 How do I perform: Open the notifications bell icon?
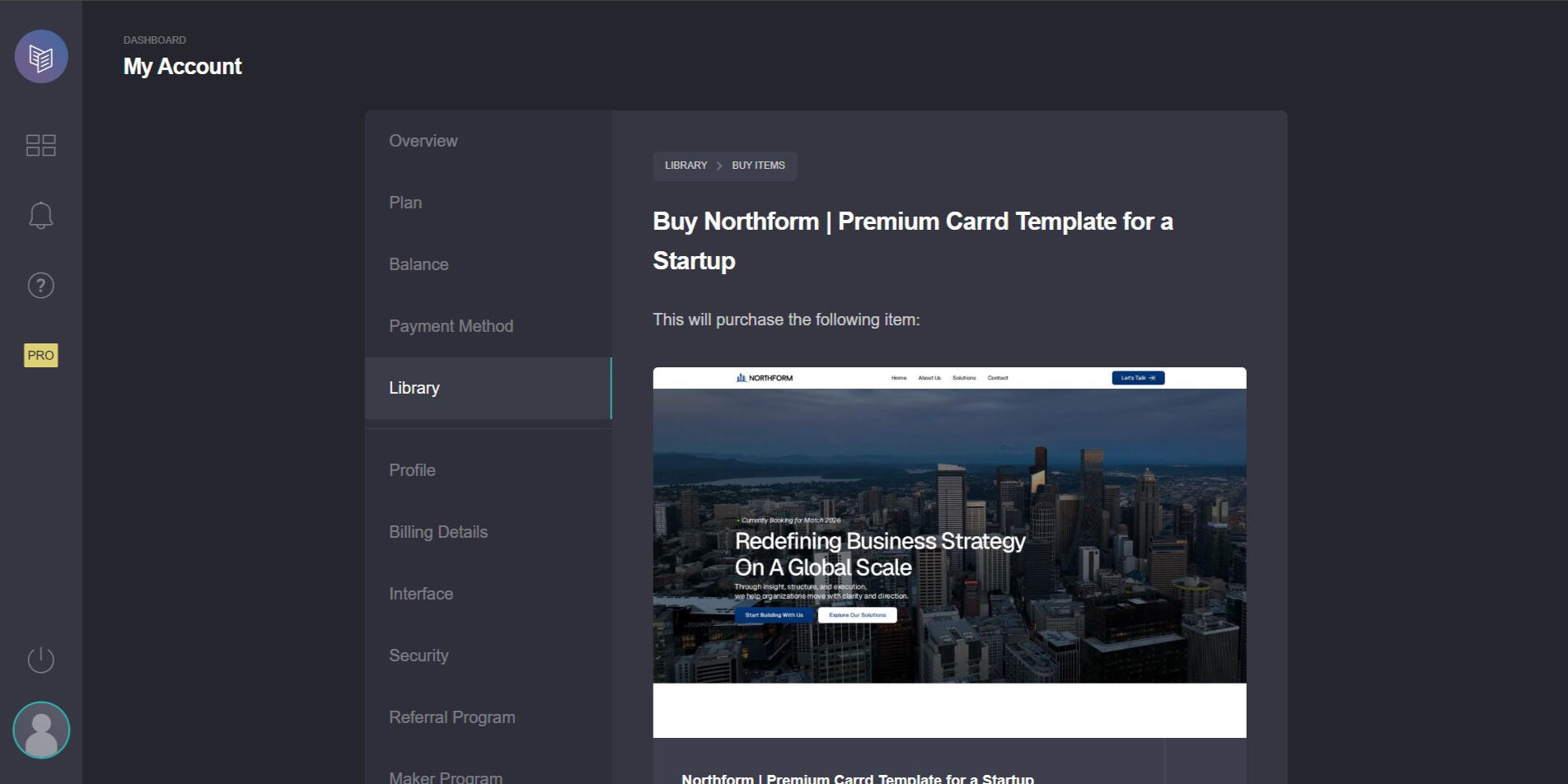(x=41, y=216)
